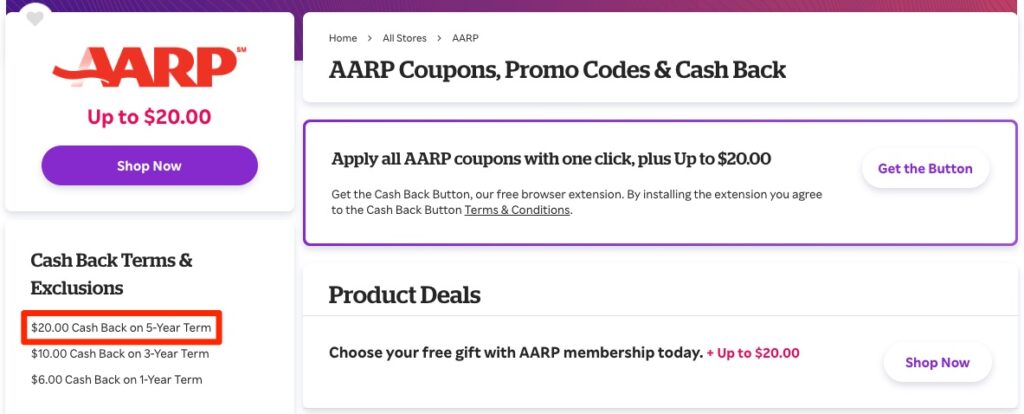Screen dimensions: 1024x414
Task: Open All Stores breadcrumb link
Action: (404, 38)
